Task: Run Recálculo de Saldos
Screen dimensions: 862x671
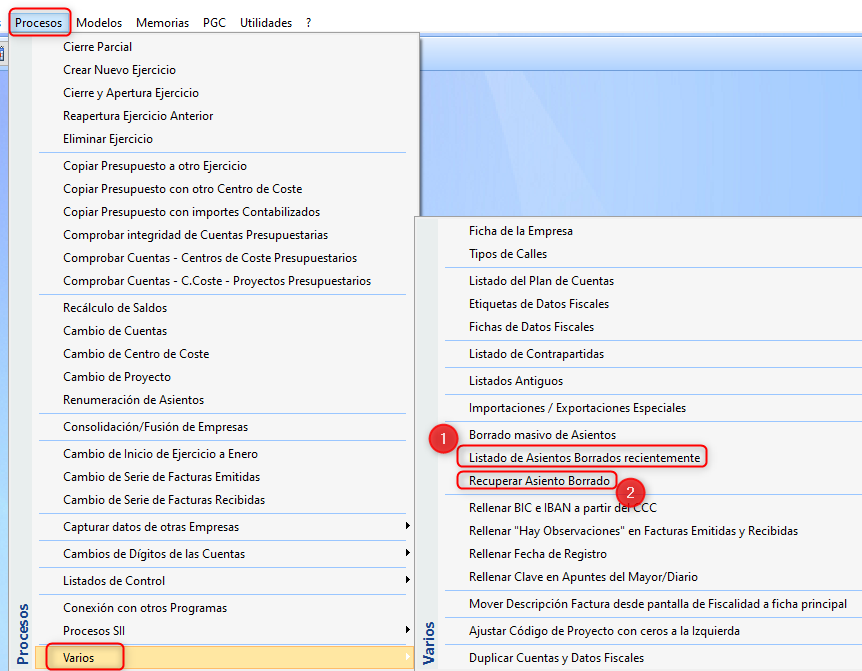Action: click(x=115, y=308)
